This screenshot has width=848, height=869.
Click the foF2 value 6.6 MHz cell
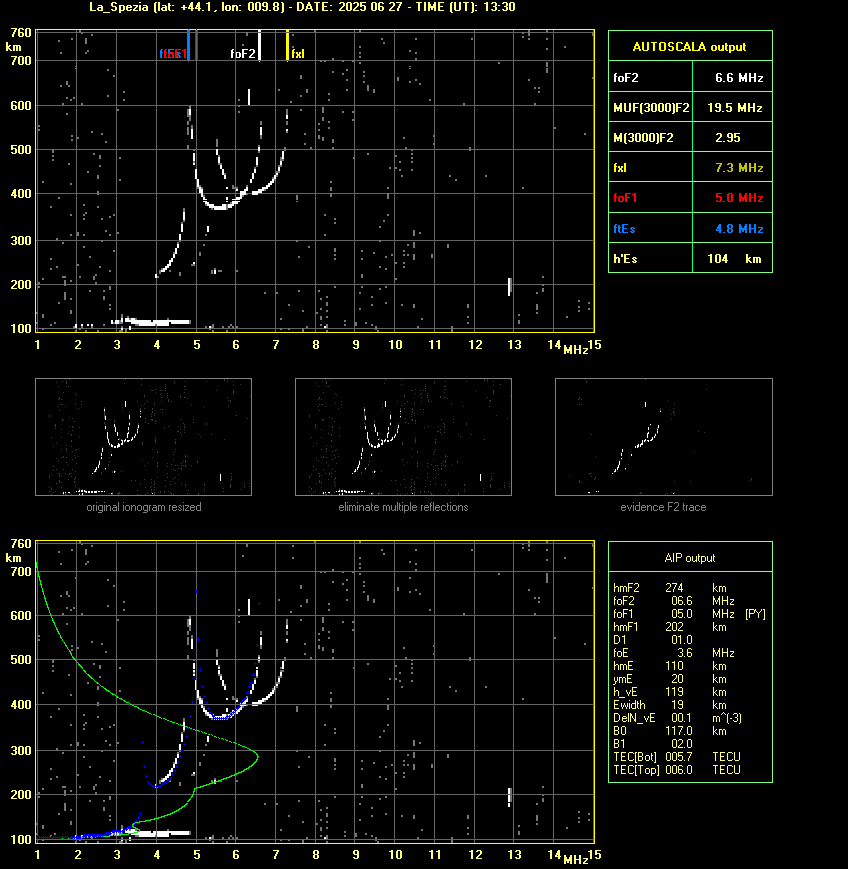pos(732,78)
